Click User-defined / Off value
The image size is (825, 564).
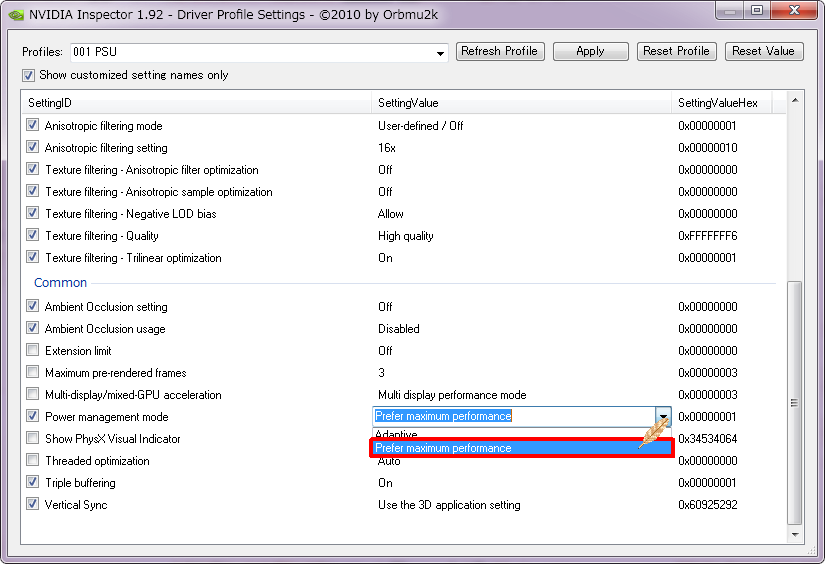pos(420,126)
